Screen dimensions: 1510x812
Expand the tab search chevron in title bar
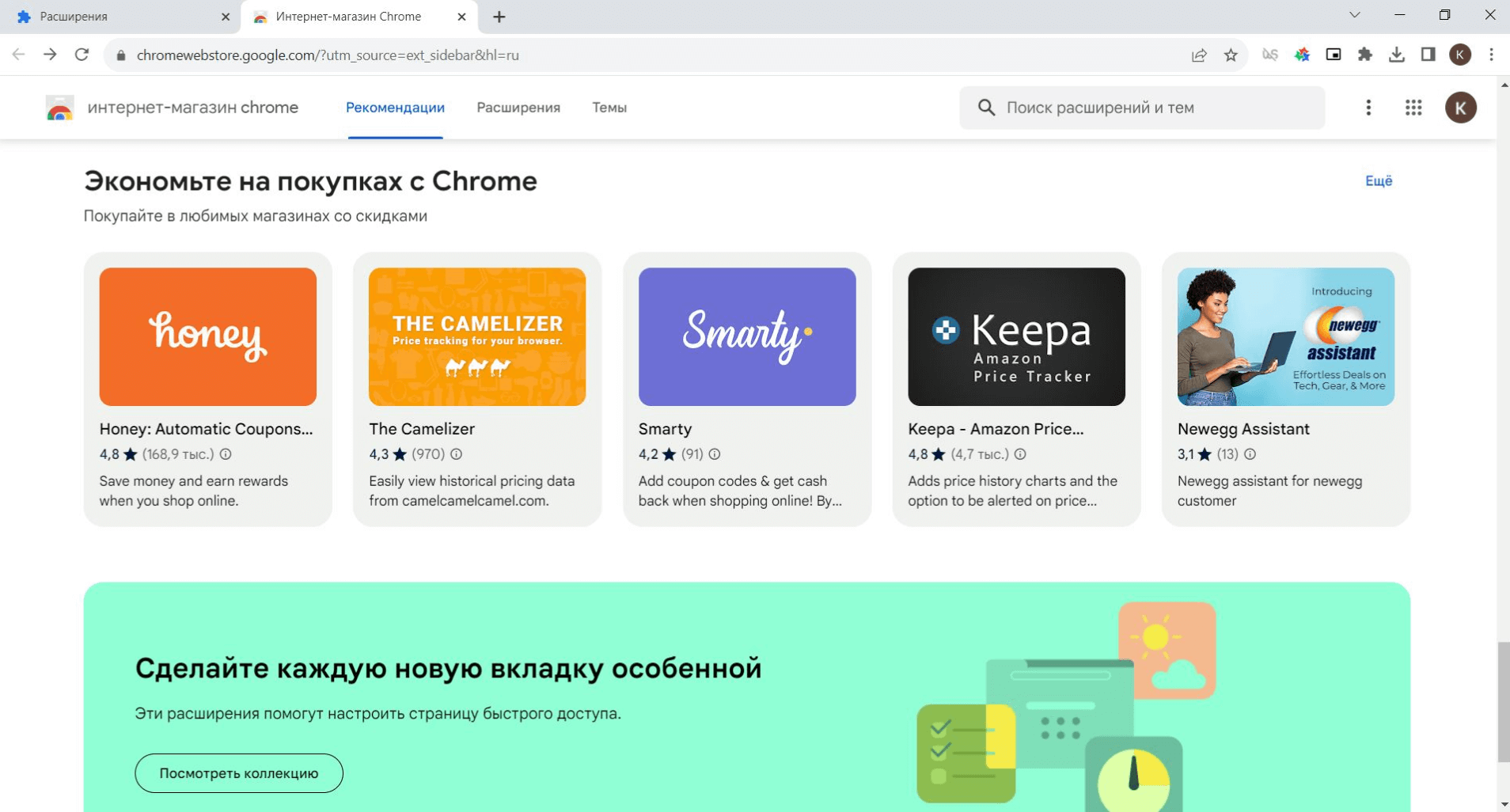coord(1355,15)
